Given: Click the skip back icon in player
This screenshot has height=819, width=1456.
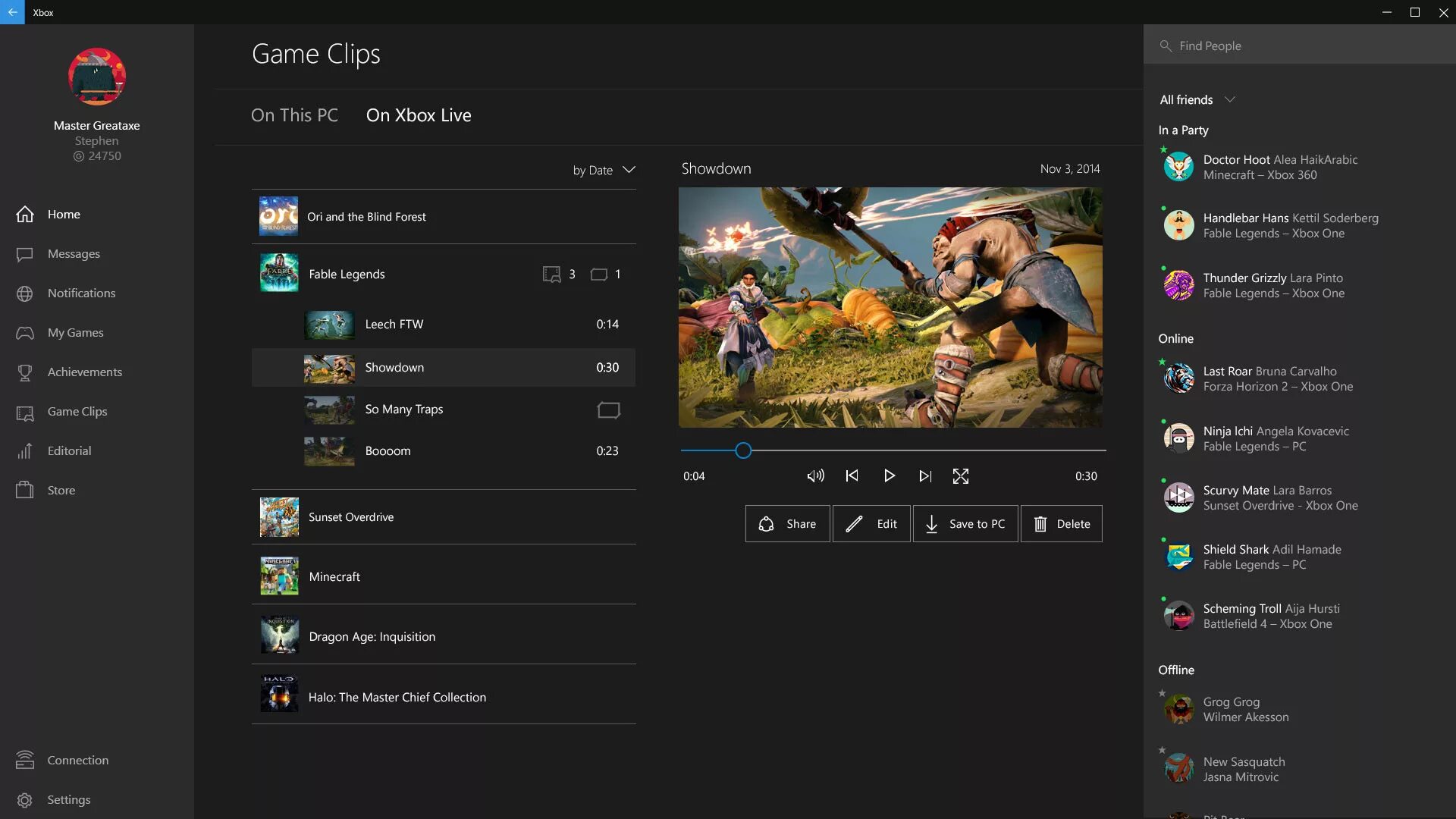Looking at the screenshot, I should (852, 476).
